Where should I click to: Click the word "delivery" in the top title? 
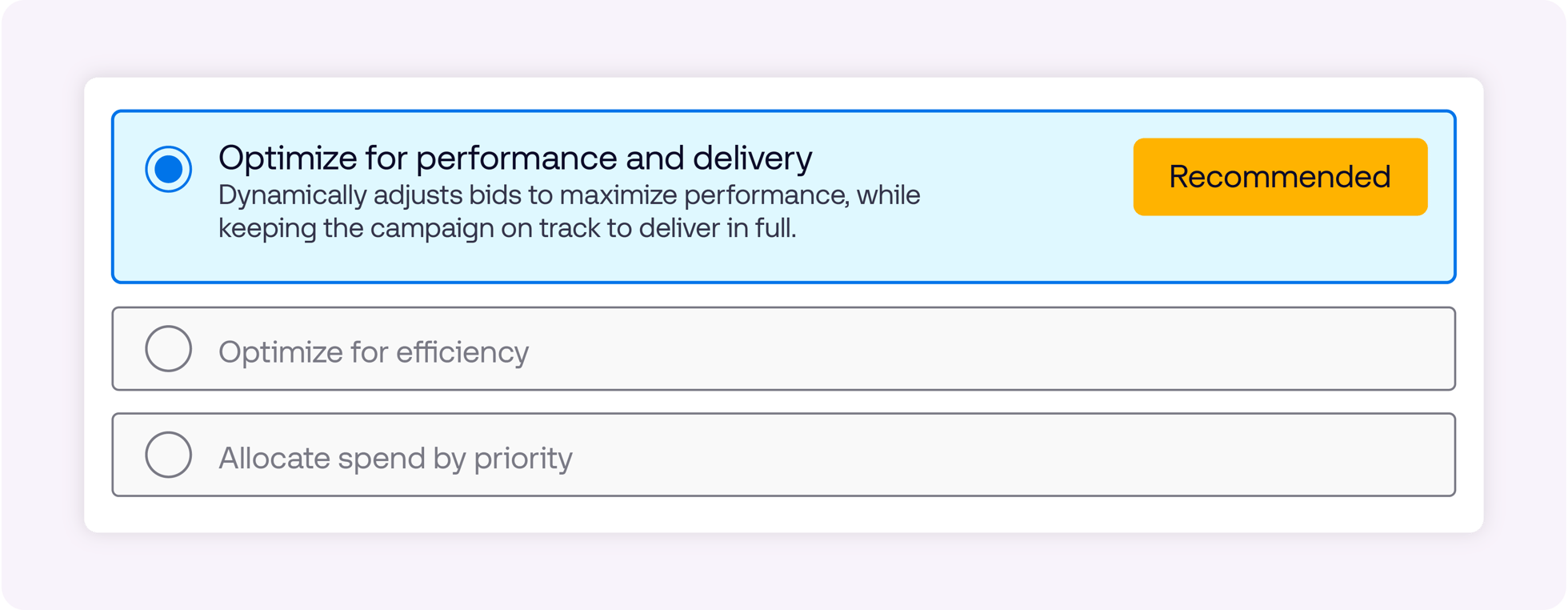(752, 158)
